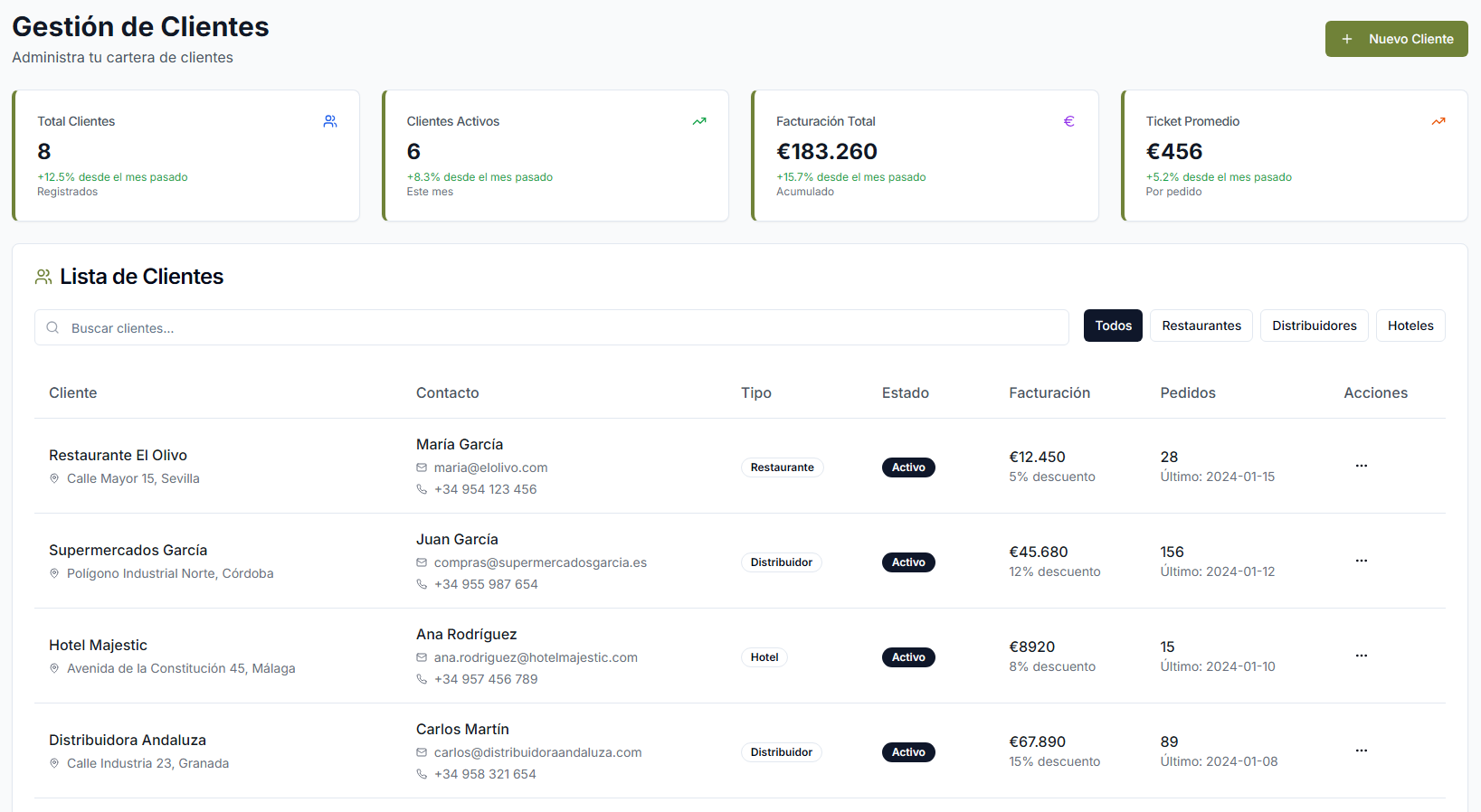
Task: Click the users icon in Total Clientes card
Action: click(x=330, y=121)
